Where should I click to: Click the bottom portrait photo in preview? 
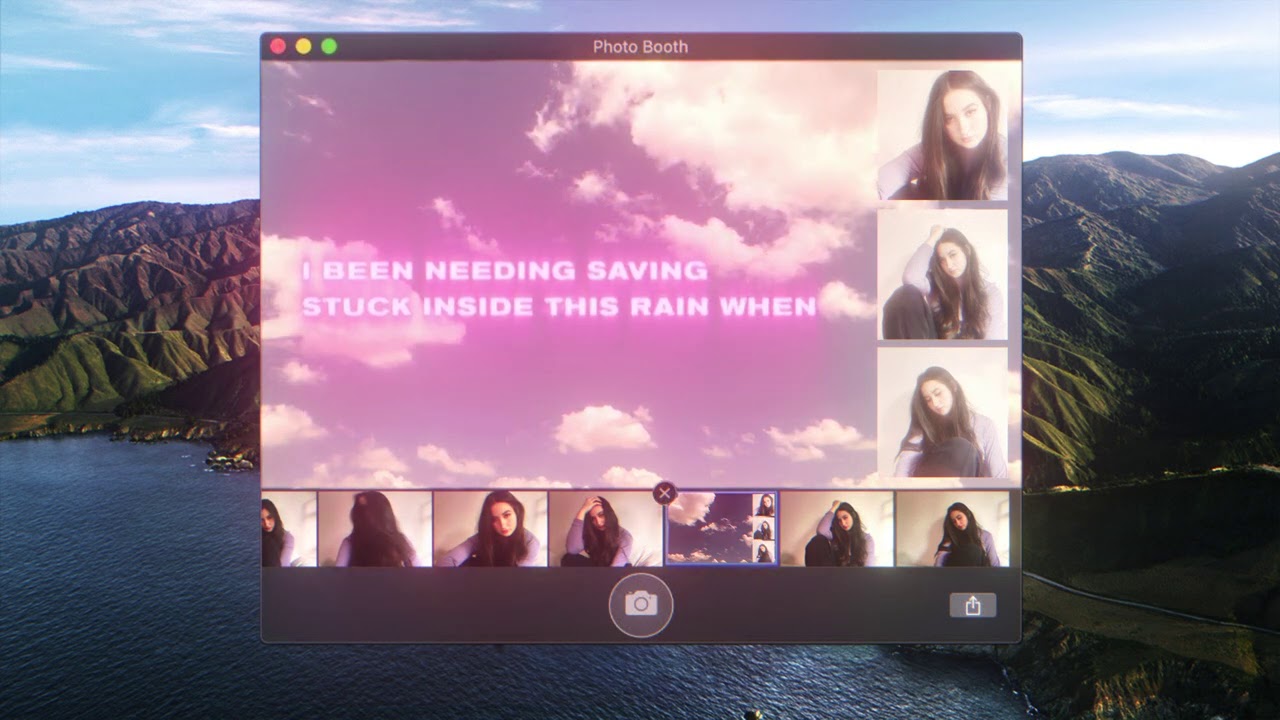(942, 412)
